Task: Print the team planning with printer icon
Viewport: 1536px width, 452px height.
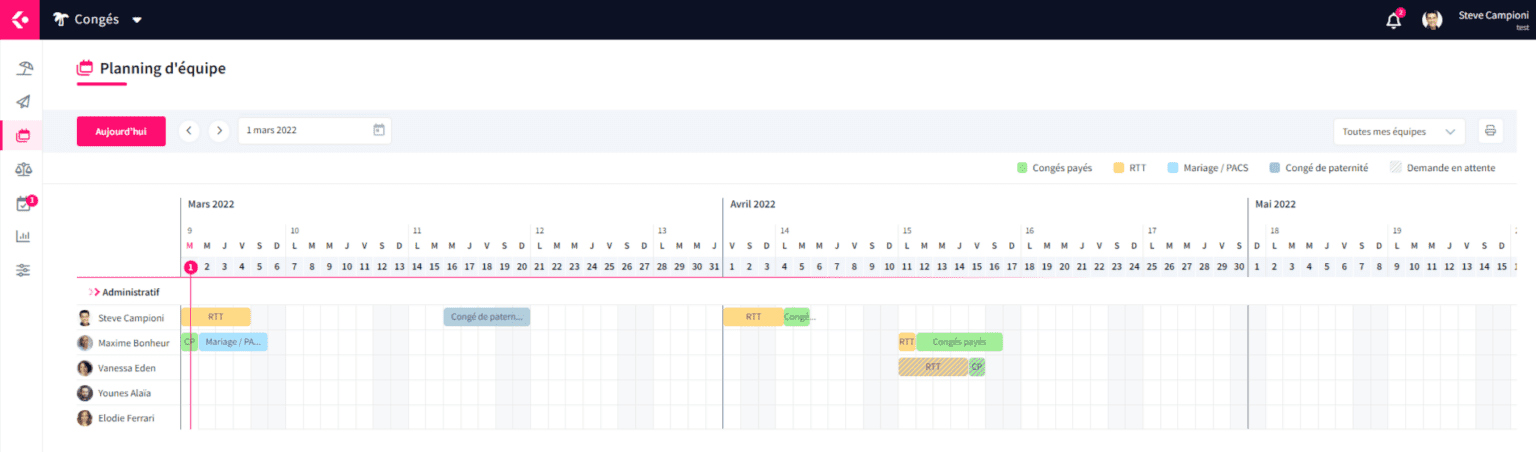Action: coord(1490,131)
